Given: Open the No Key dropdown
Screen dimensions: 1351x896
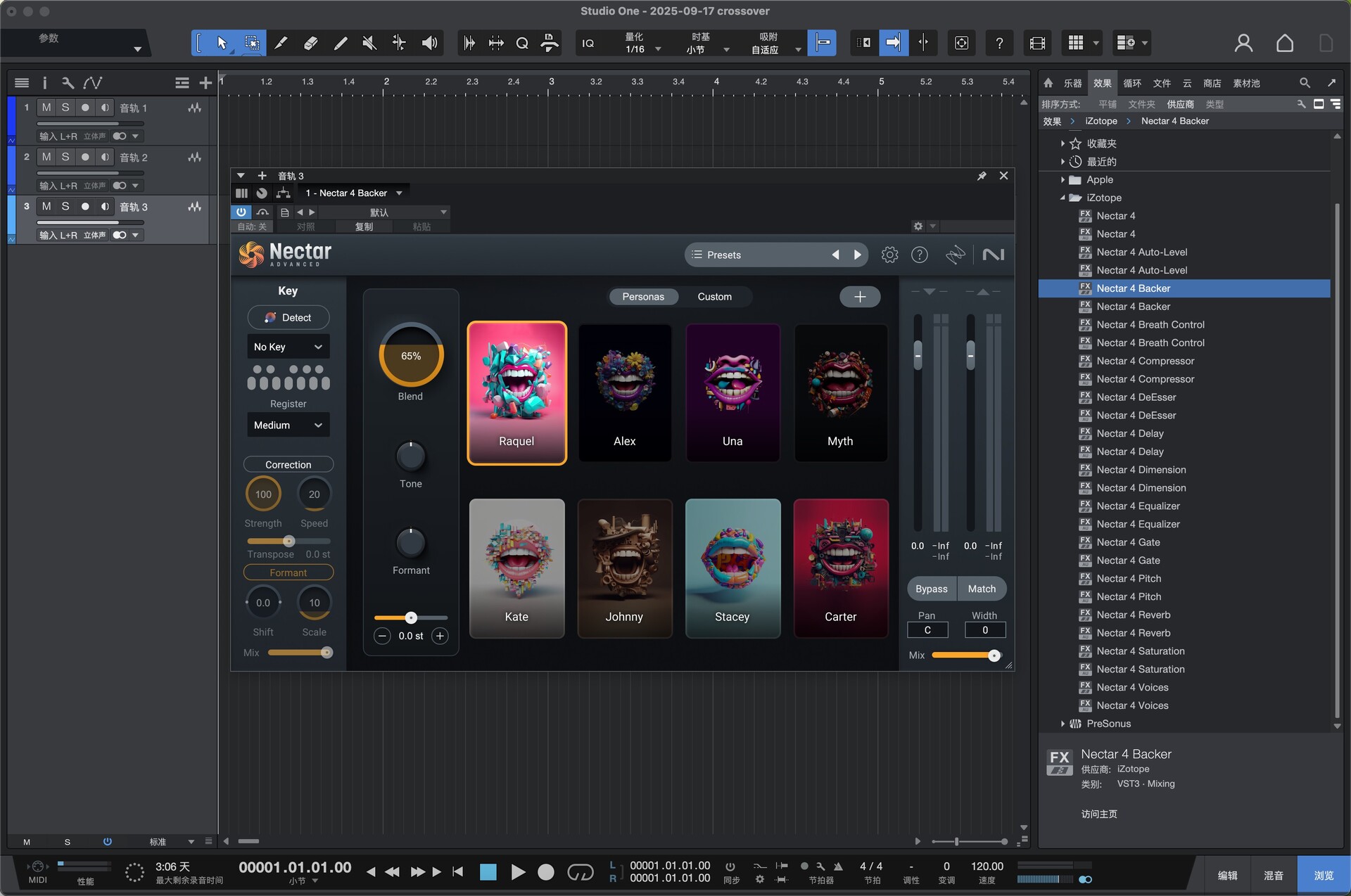Looking at the screenshot, I should point(288,347).
